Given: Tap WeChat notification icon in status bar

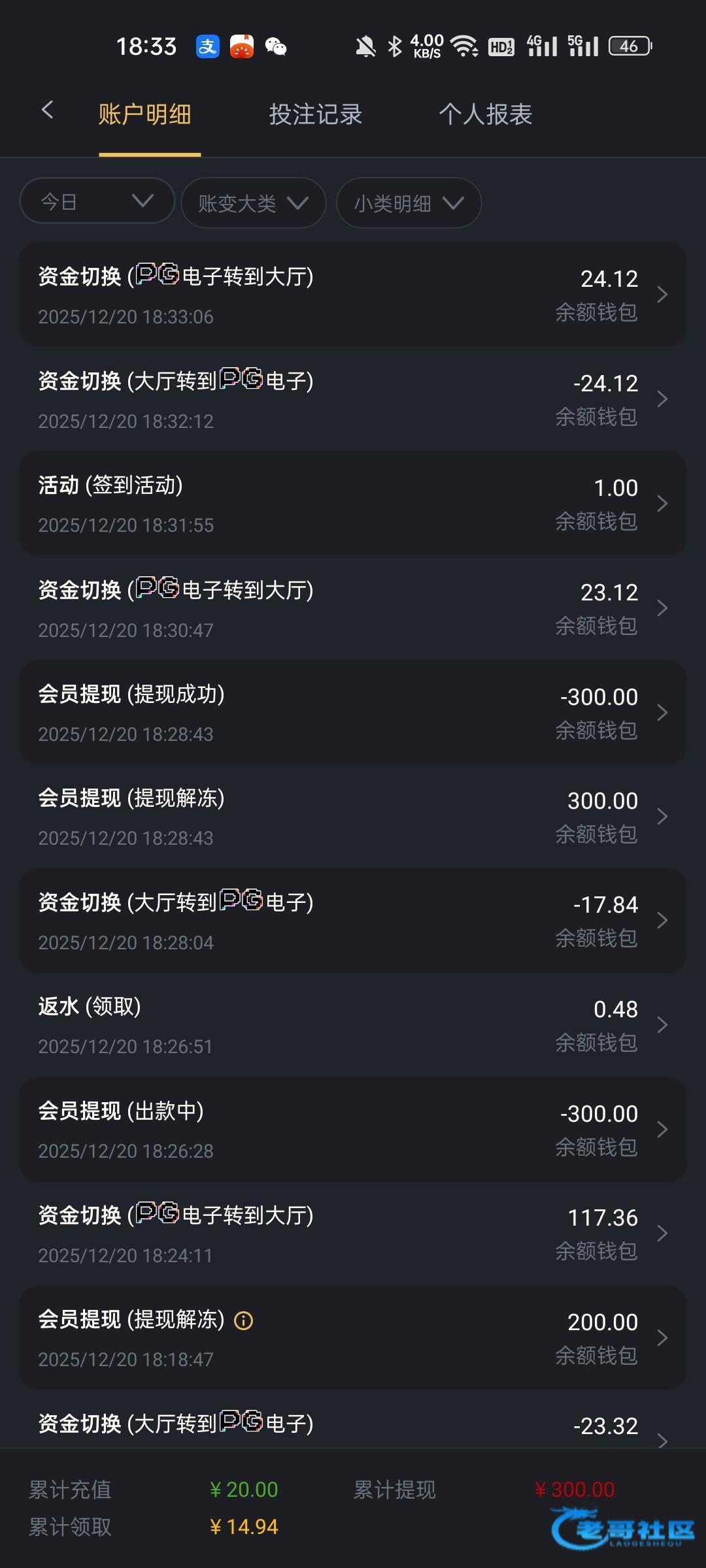Looking at the screenshot, I should click(x=276, y=46).
